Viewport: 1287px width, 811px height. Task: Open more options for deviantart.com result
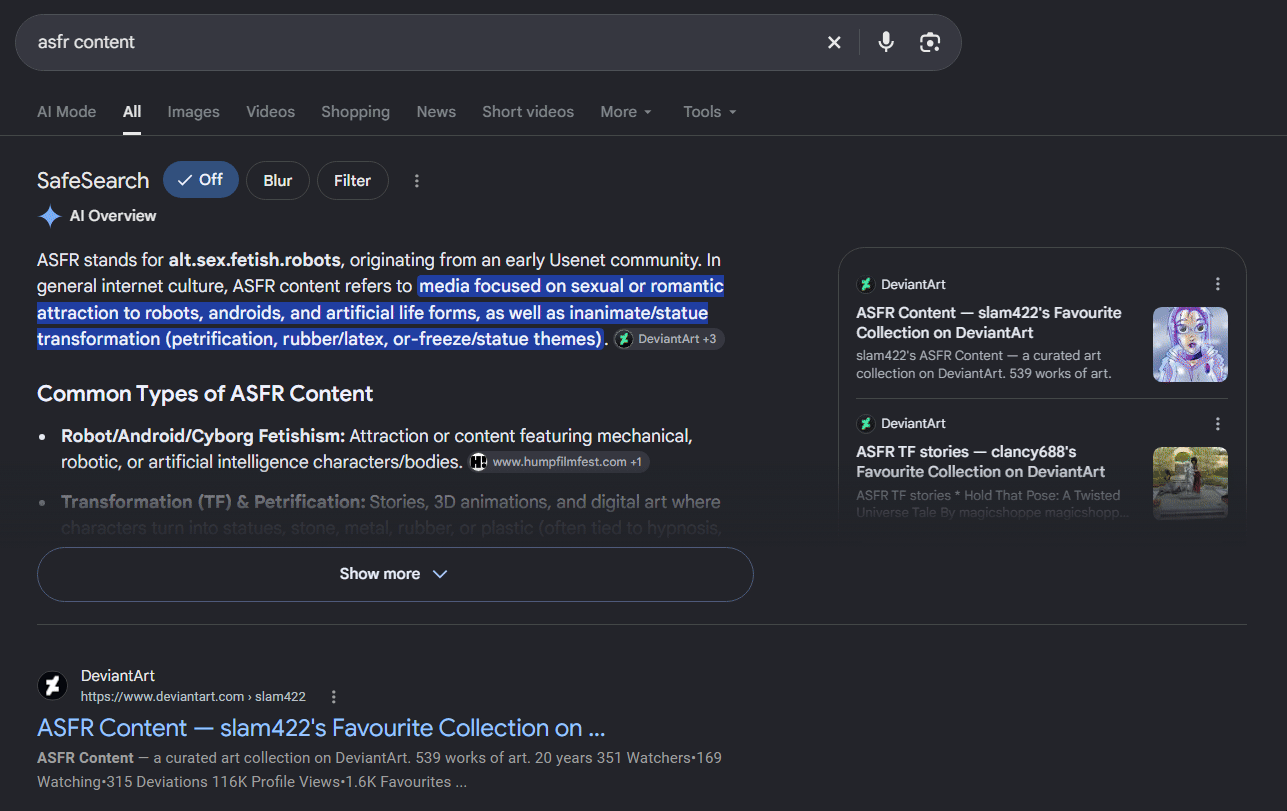point(334,697)
